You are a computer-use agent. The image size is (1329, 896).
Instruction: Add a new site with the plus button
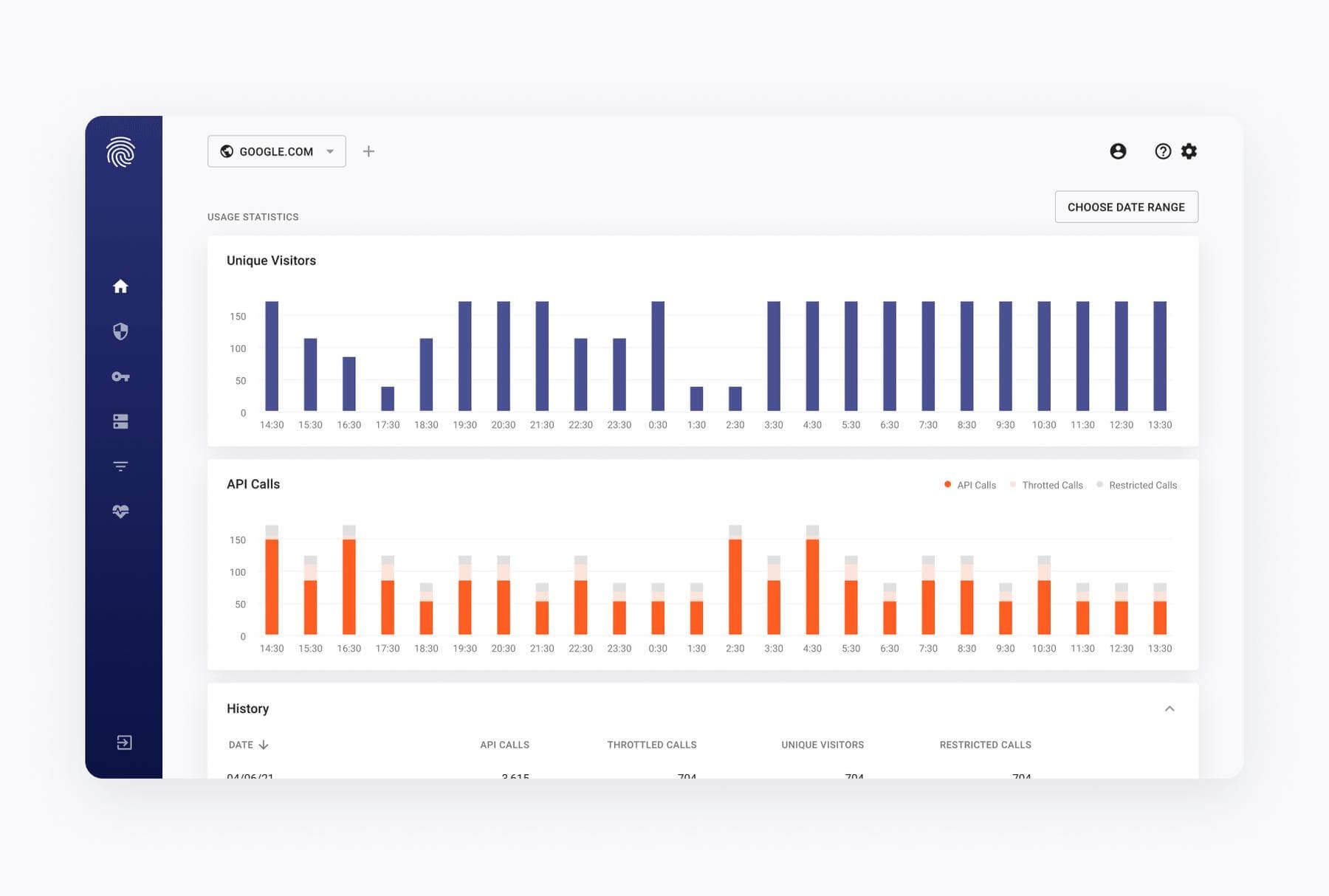pyautogui.click(x=368, y=151)
